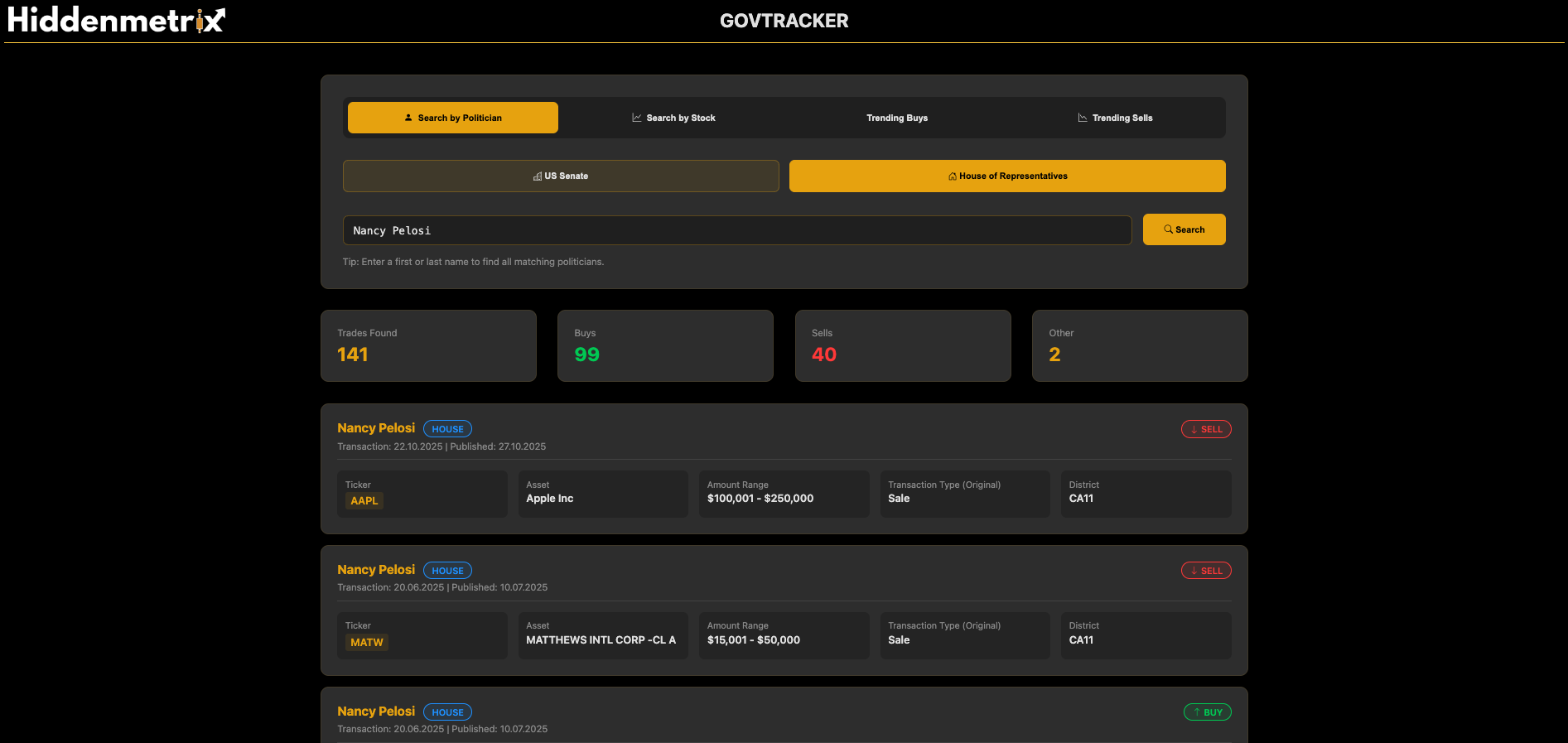Image resolution: width=1568 pixels, height=743 pixels.
Task: Click the chart icon on Search by Stock
Action: click(637, 118)
